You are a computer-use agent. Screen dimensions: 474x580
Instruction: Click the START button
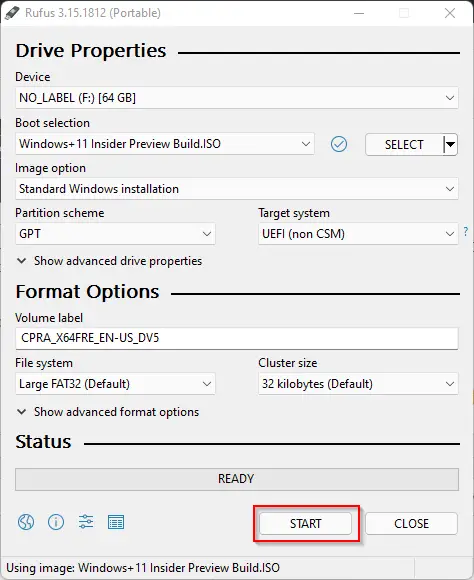[305, 523]
